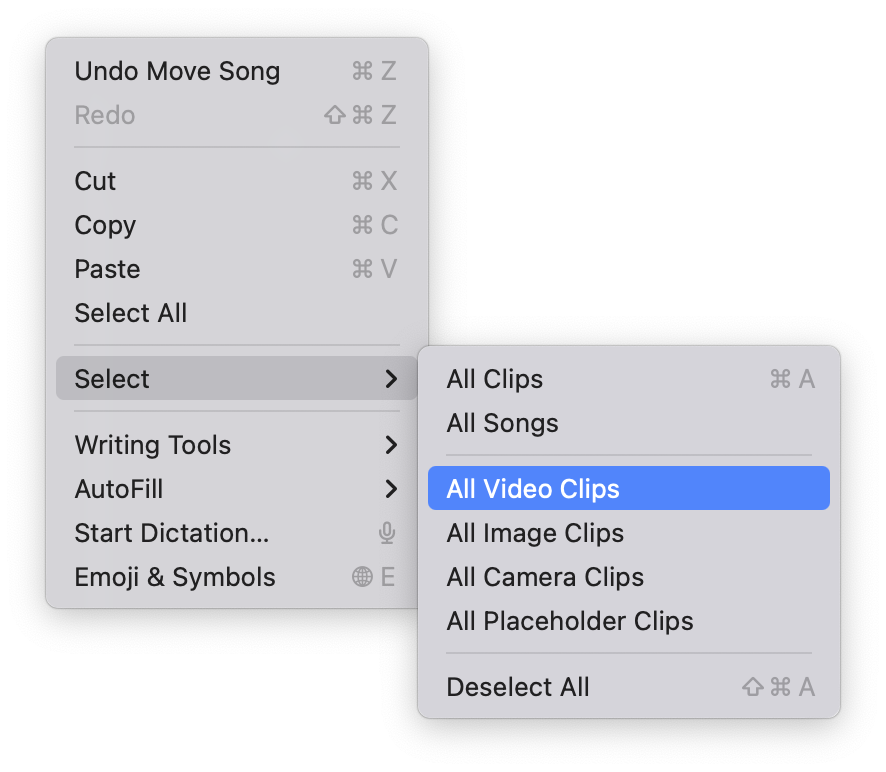Viewport: 886px width, 772px height.
Task: Choose Cut from the menu
Action: (95, 181)
